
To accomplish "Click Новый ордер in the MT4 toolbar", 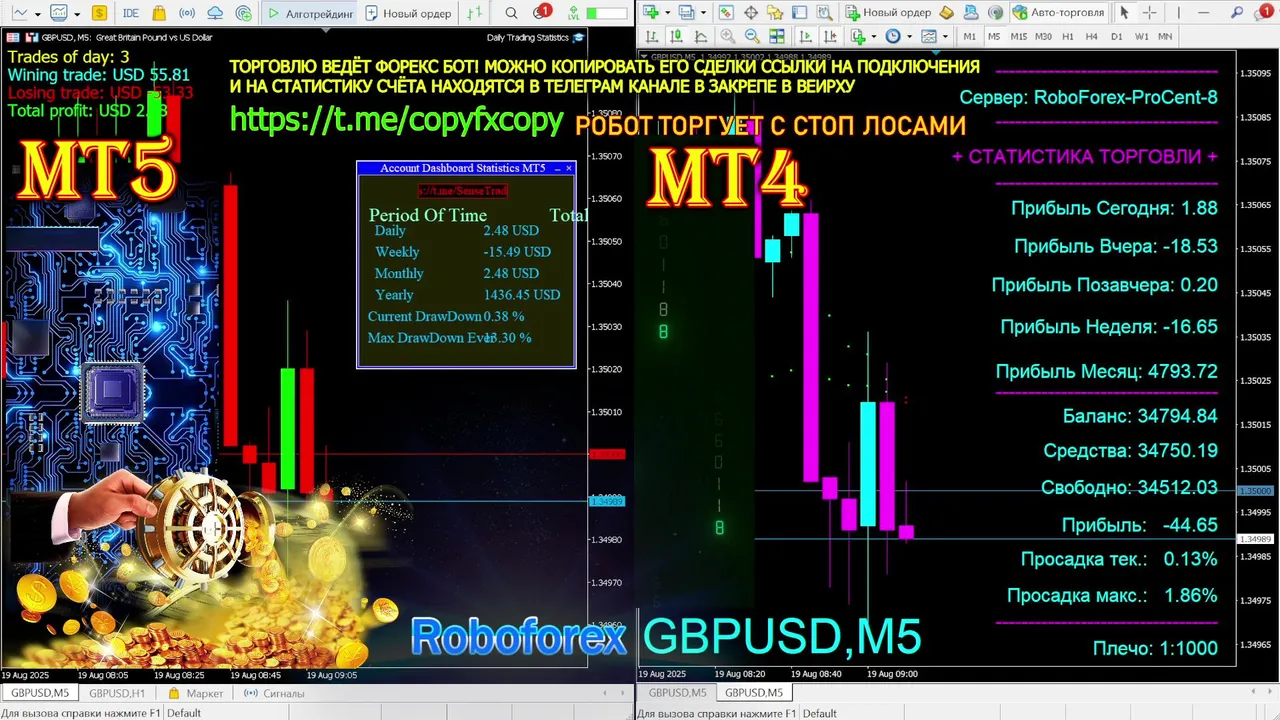I will pyautogui.click(x=889, y=12).
